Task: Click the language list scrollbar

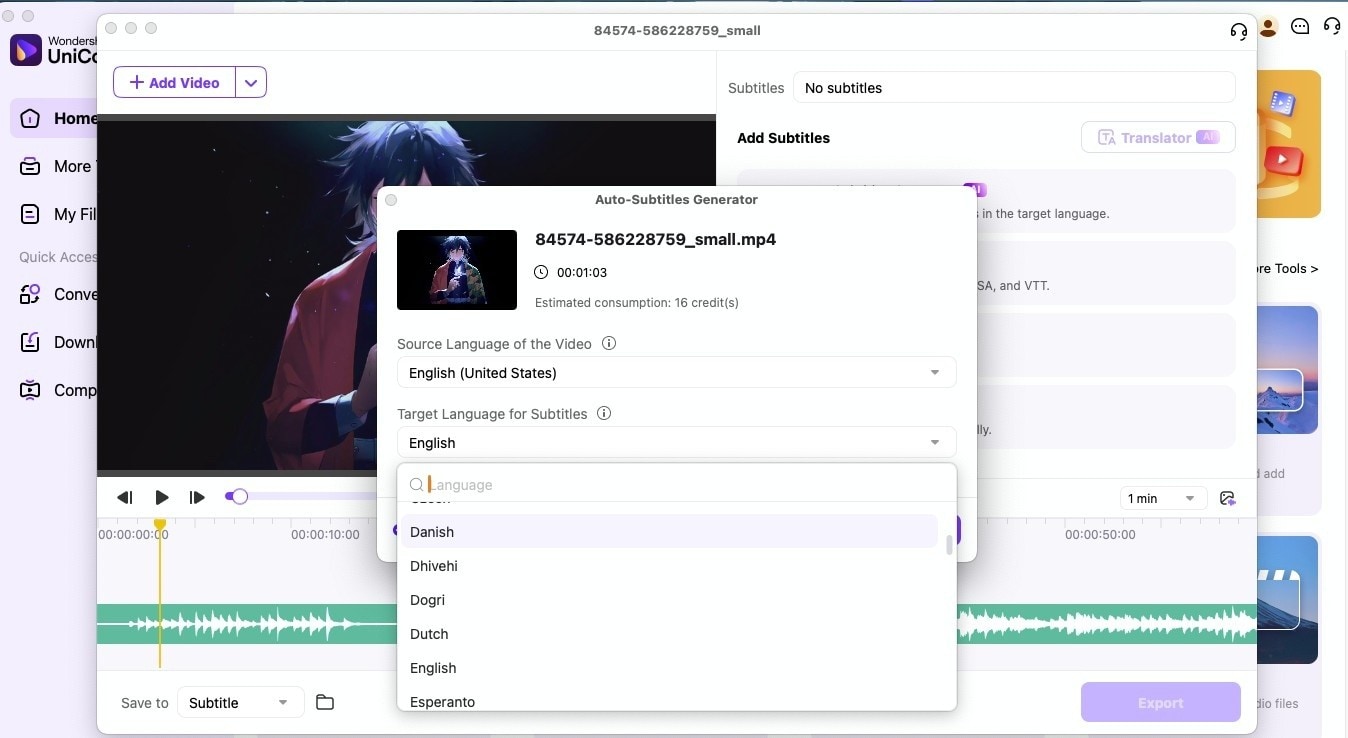Action: [949, 545]
